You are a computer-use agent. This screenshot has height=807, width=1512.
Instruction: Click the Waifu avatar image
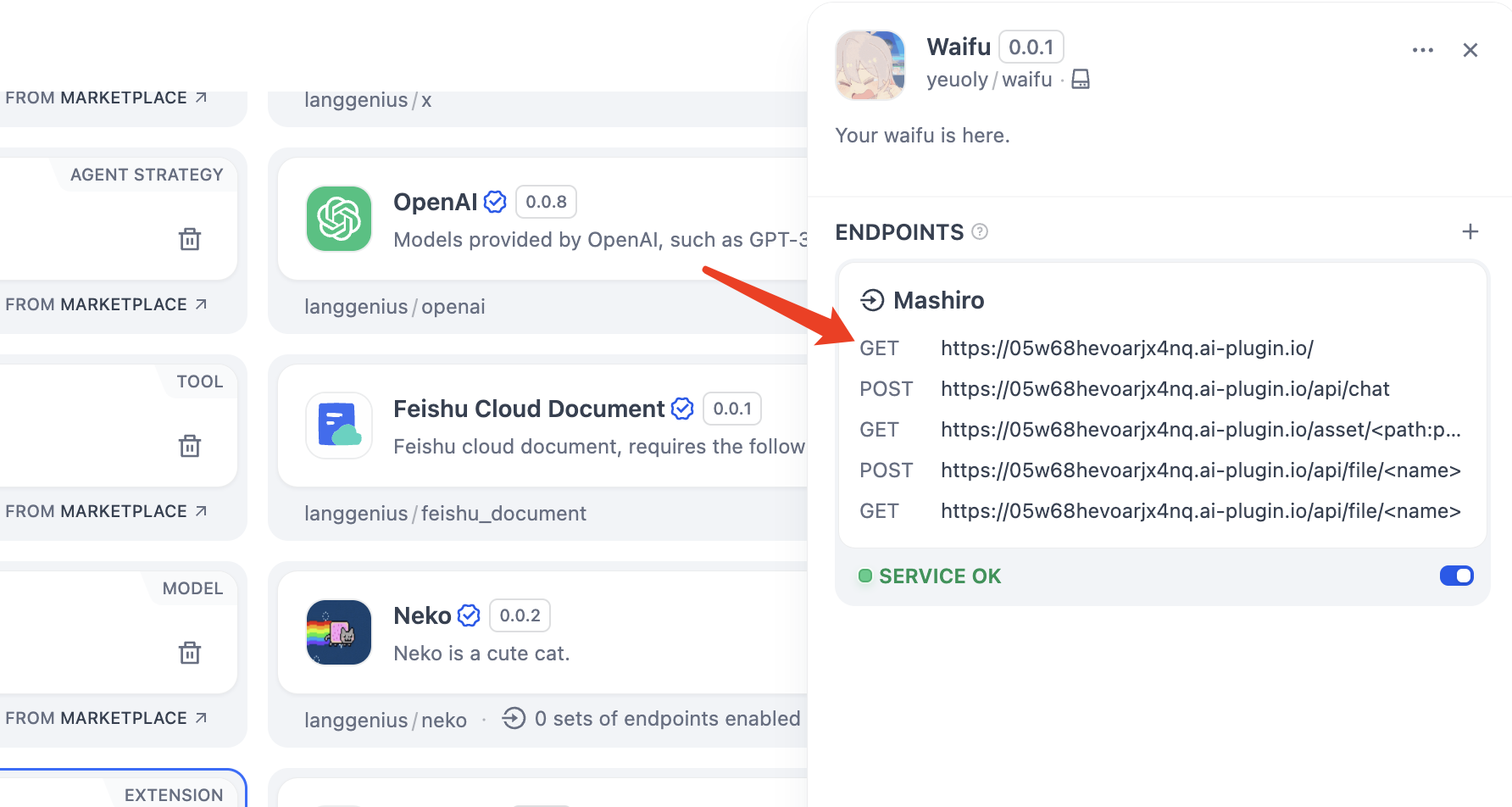870,65
